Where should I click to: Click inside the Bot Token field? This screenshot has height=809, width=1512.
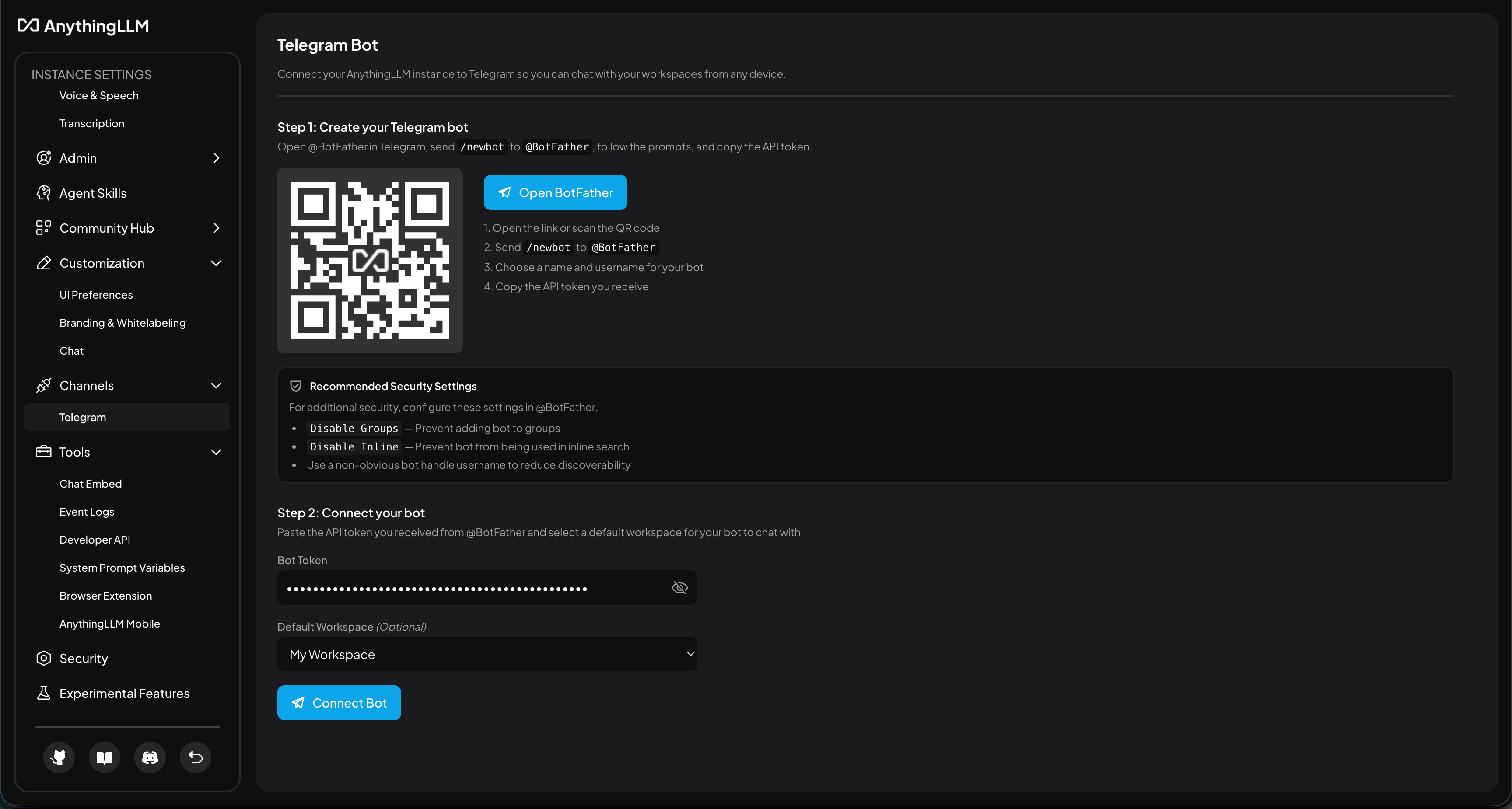pyautogui.click(x=469, y=587)
